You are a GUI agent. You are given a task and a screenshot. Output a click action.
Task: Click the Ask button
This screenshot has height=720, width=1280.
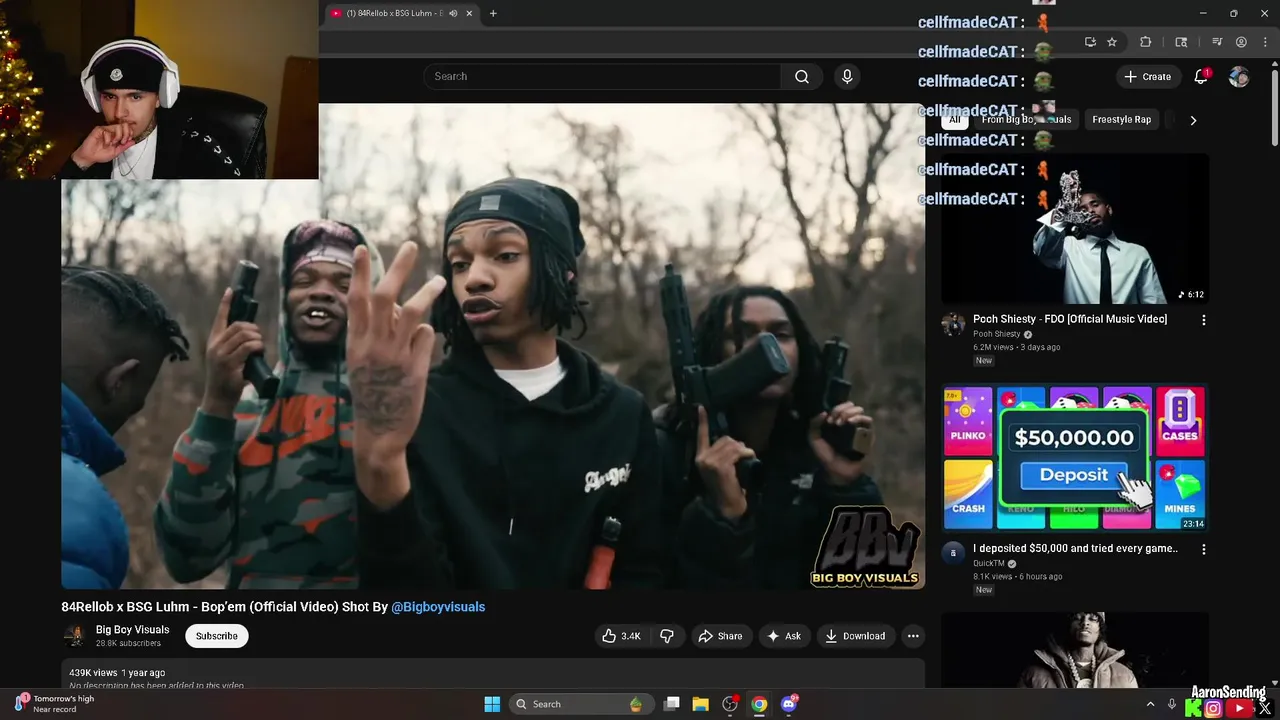coord(784,636)
